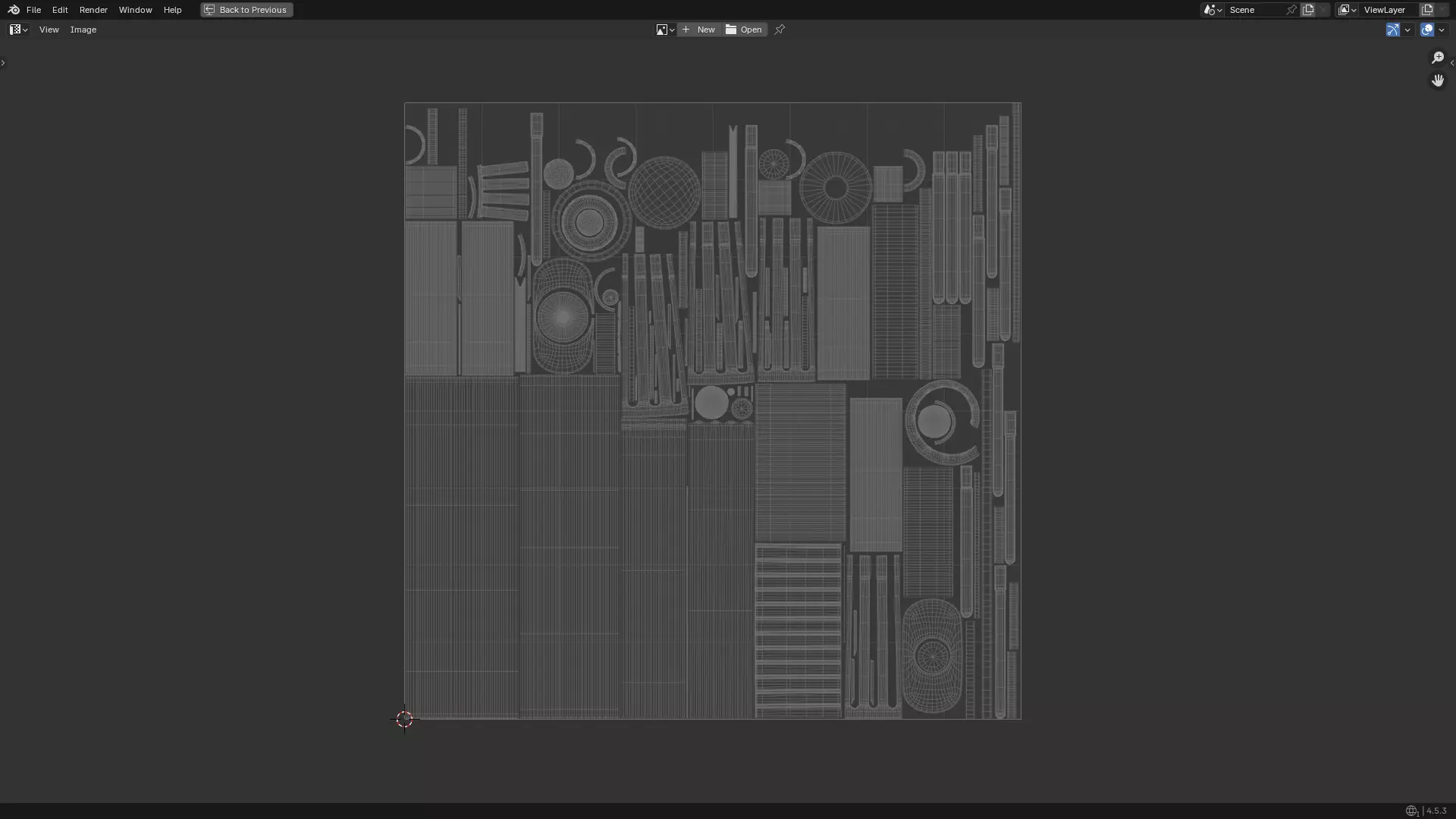Open the Render menu

pos(93,10)
